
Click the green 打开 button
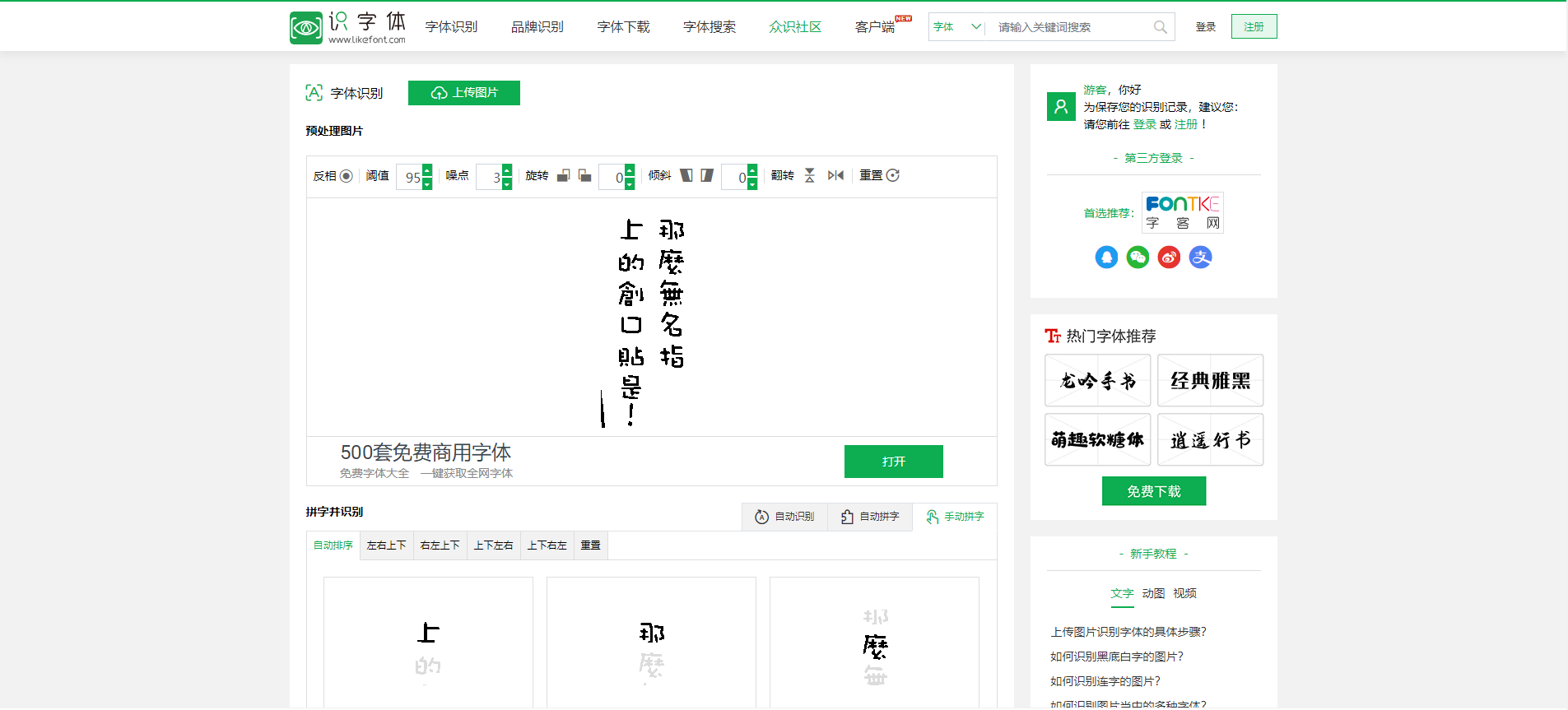pyautogui.click(x=894, y=462)
